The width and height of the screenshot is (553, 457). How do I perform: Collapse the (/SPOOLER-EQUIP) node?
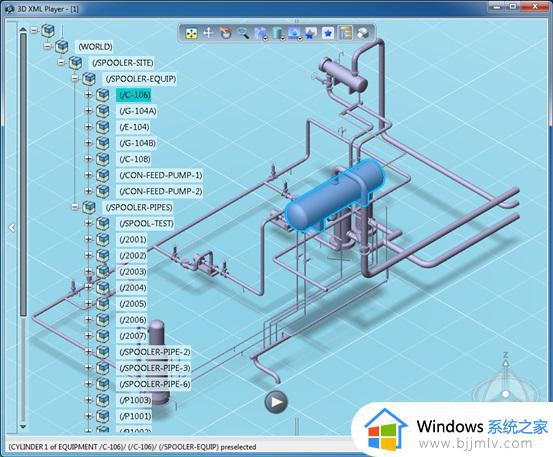pos(75,78)
